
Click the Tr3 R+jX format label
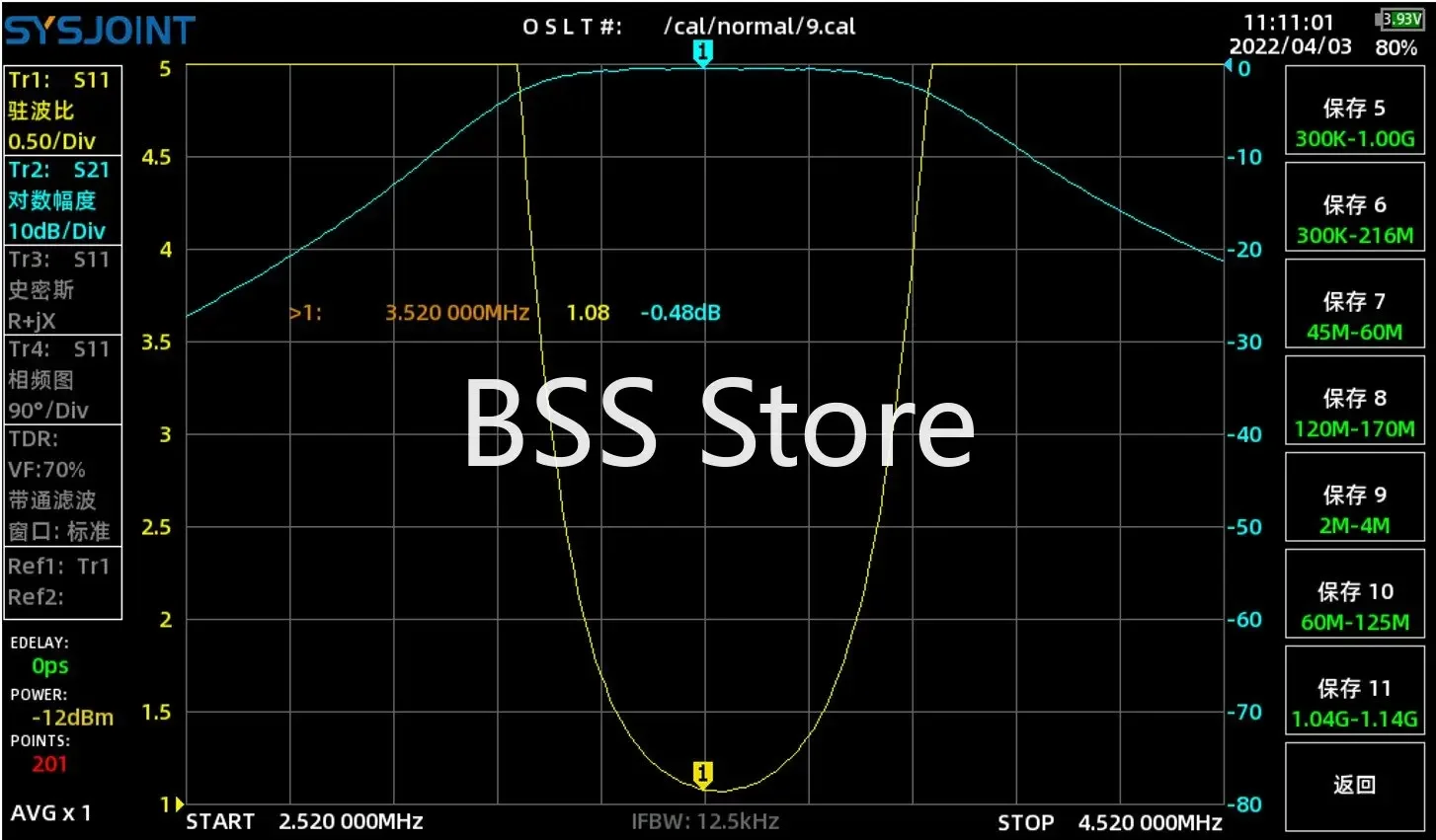click(32, 321)
